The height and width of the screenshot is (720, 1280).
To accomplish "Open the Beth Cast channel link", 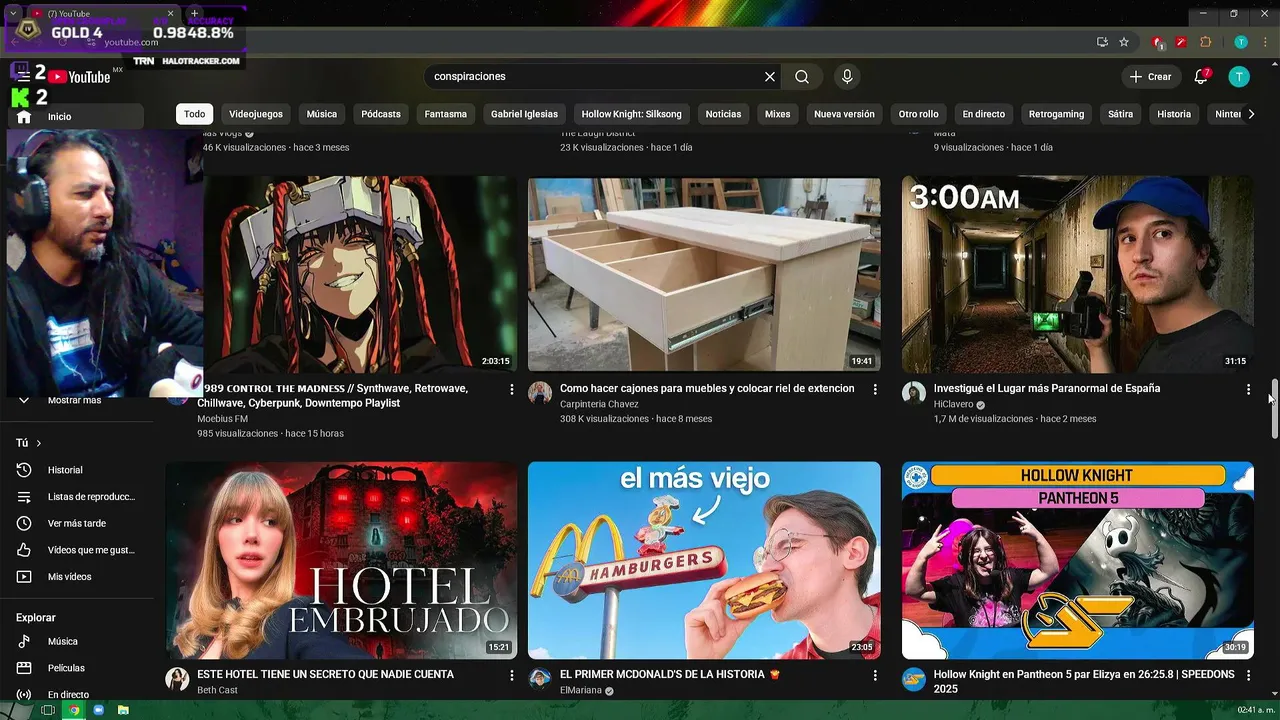I will (x=217, y=690).
